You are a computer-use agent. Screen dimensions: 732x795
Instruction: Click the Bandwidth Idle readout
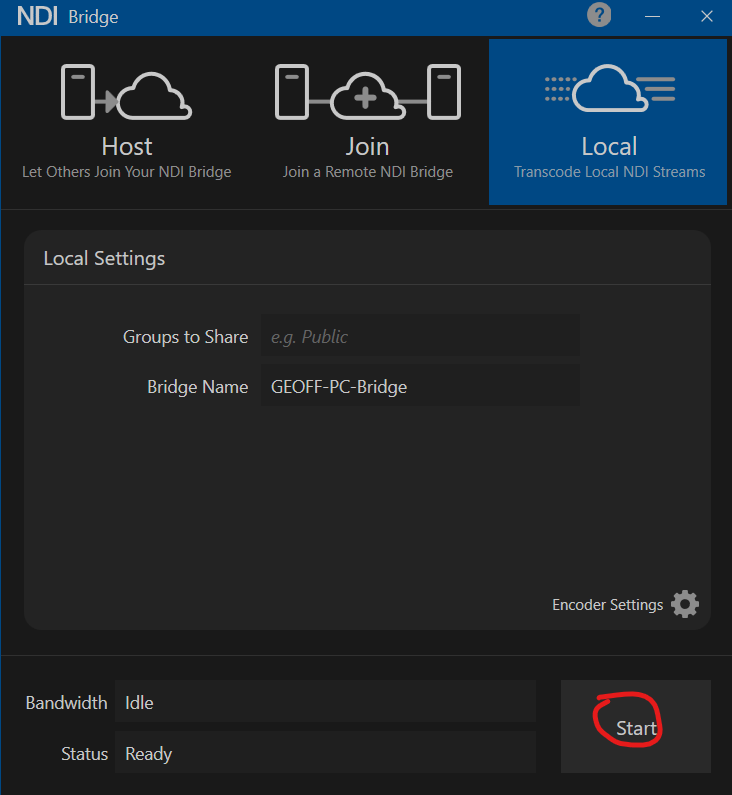coord(325,702)
